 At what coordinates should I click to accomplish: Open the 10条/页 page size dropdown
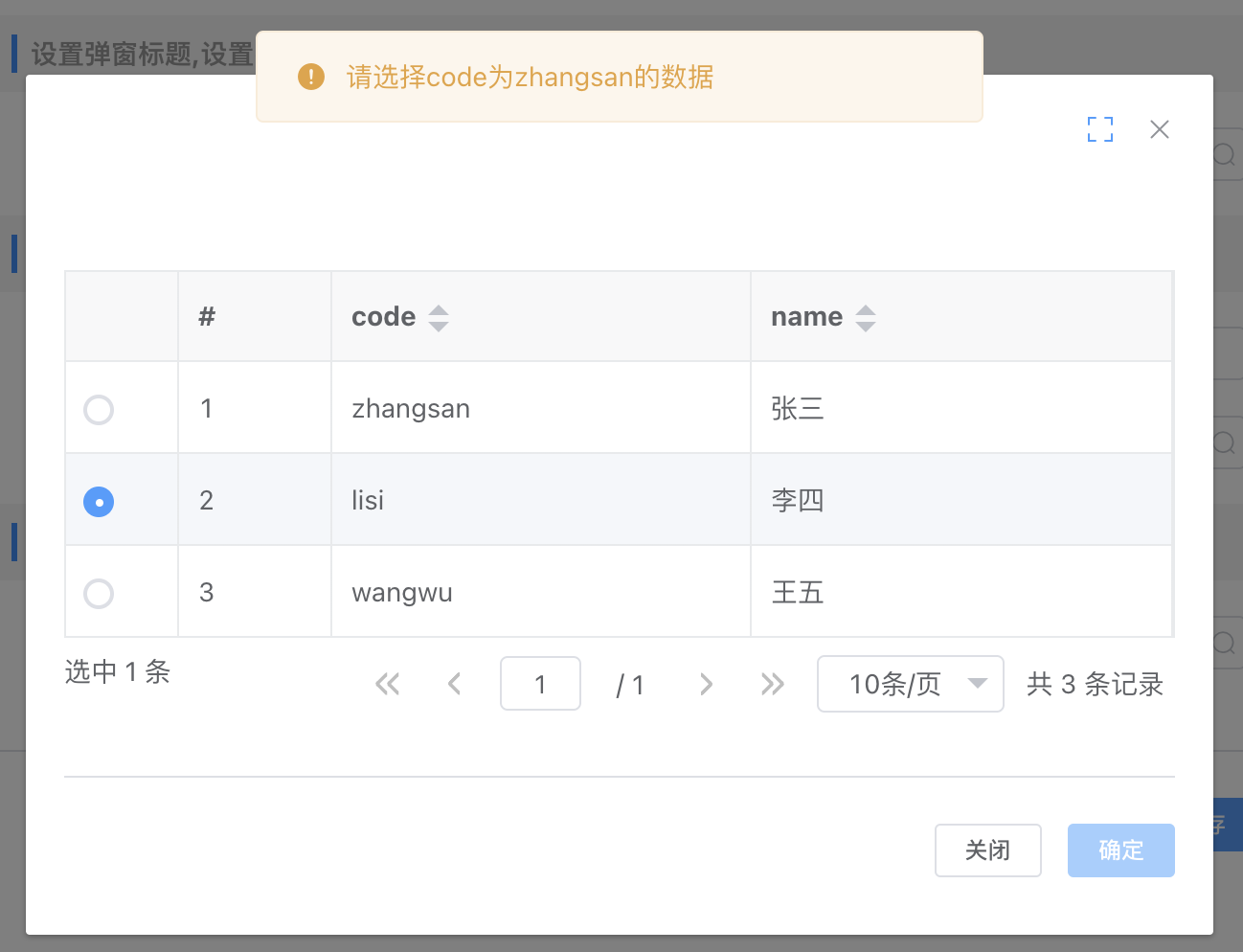point(910,684)
